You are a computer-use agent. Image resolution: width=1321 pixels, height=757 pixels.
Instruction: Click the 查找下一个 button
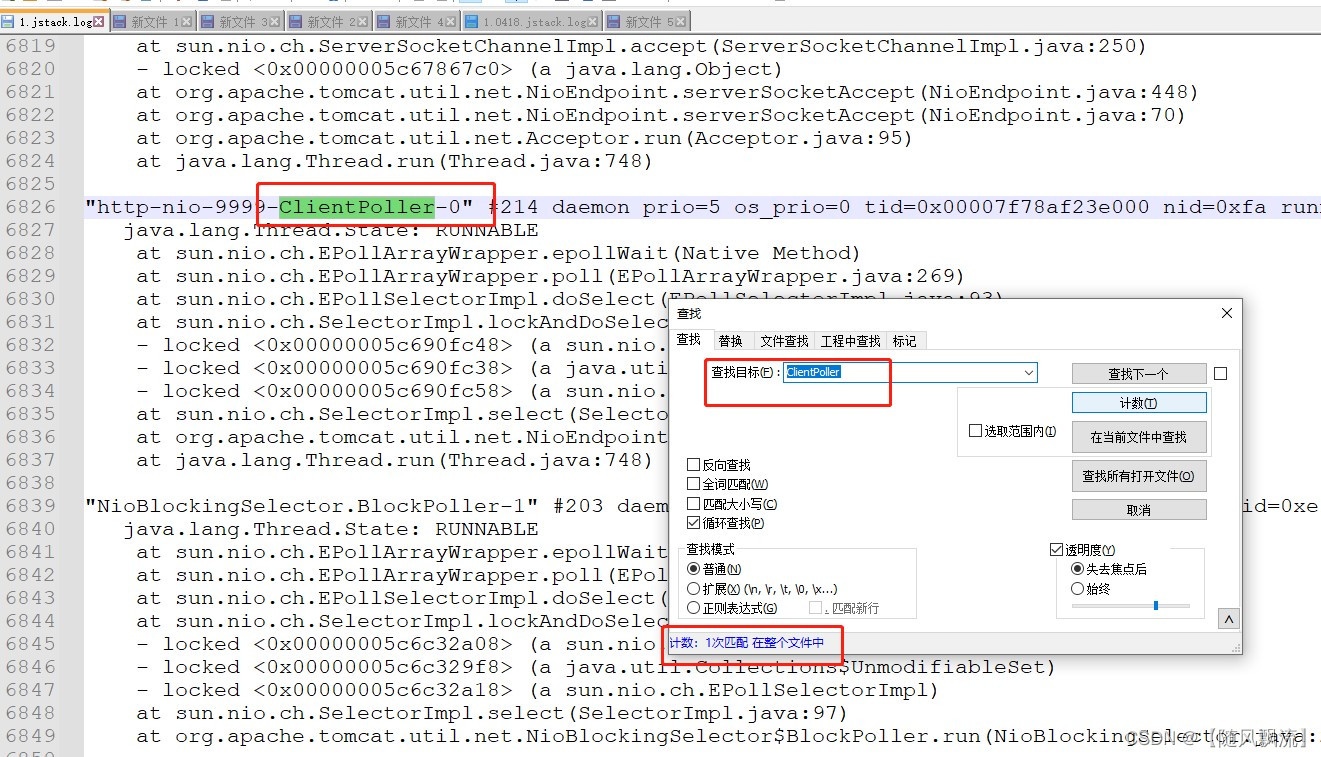(x=1139, y=373)
